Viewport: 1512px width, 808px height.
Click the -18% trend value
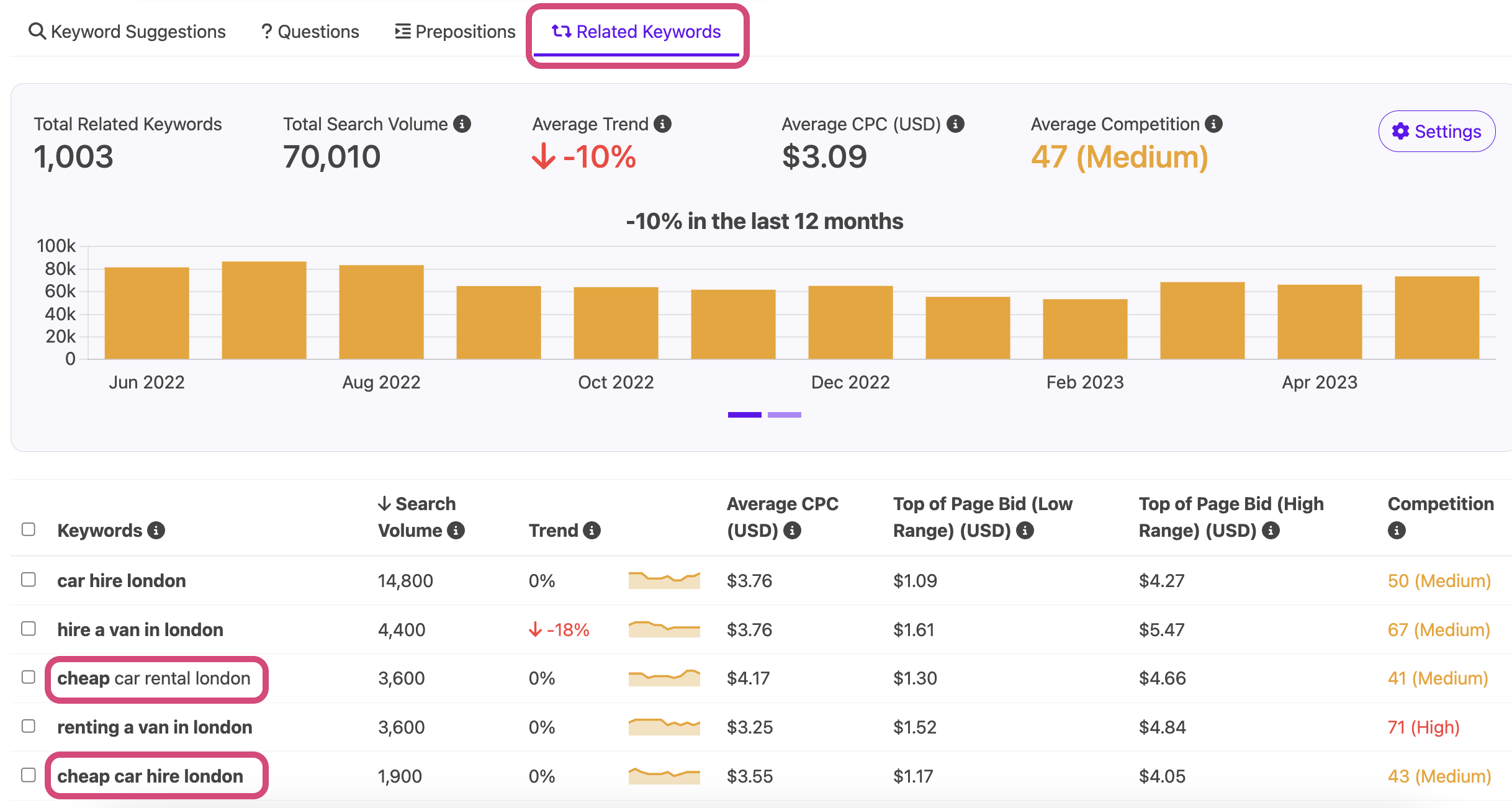click(x=559, y=630)
